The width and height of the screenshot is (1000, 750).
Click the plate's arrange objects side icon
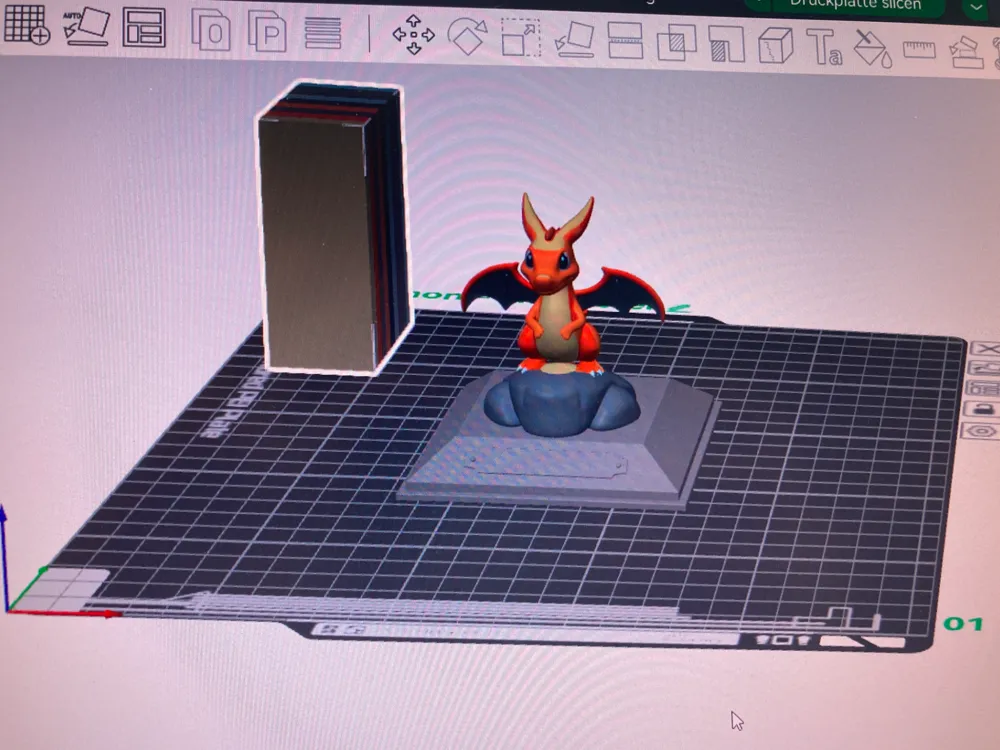click(984, 388)
